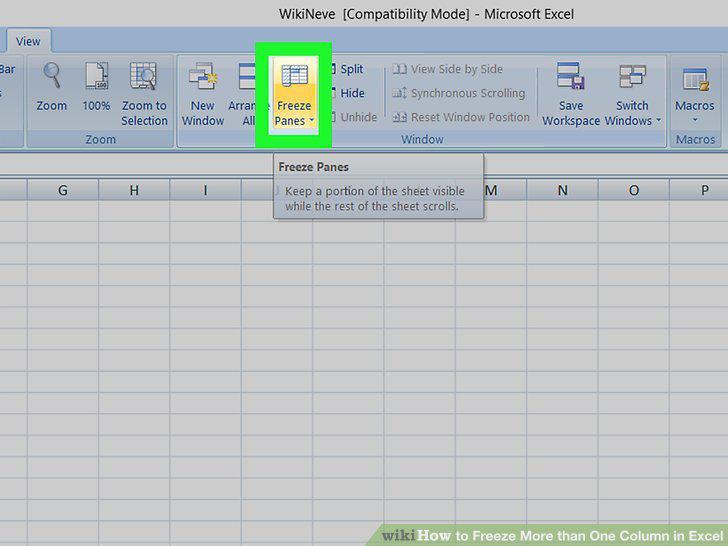Image resolution: width=728 pixels, height=546 pixels.
Task: Select column G header
Action: coord(63,190)
